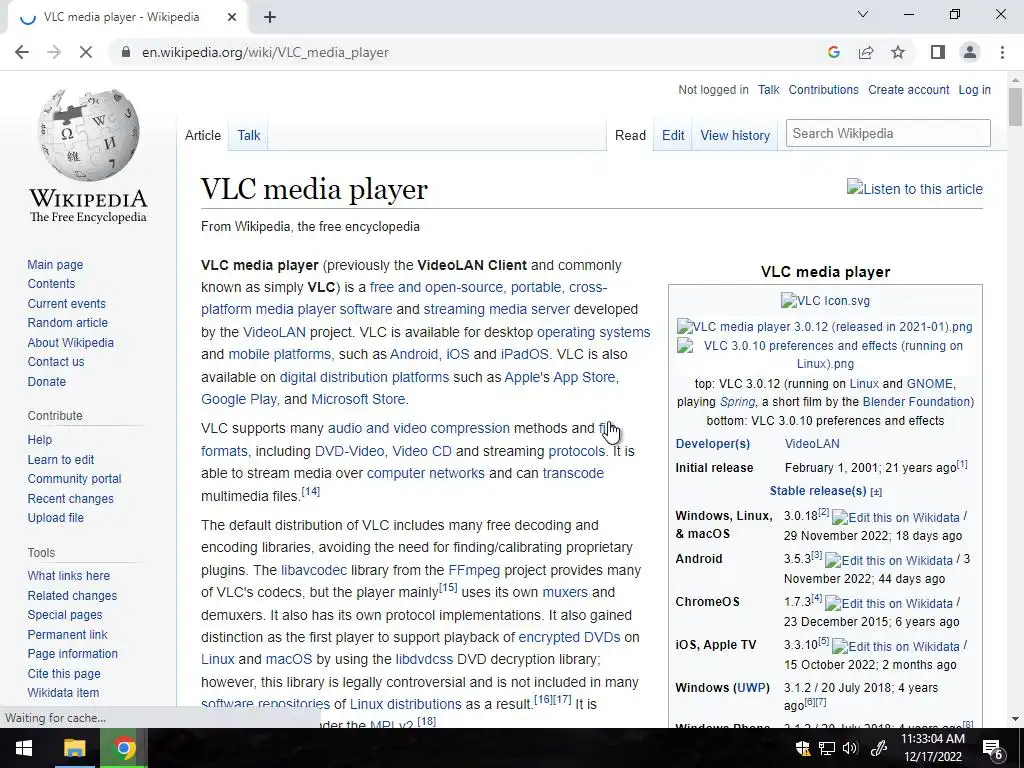Open Chrome three-dot menu
This screenshot has width=1024, height=768.
(x=1002, y=52)
